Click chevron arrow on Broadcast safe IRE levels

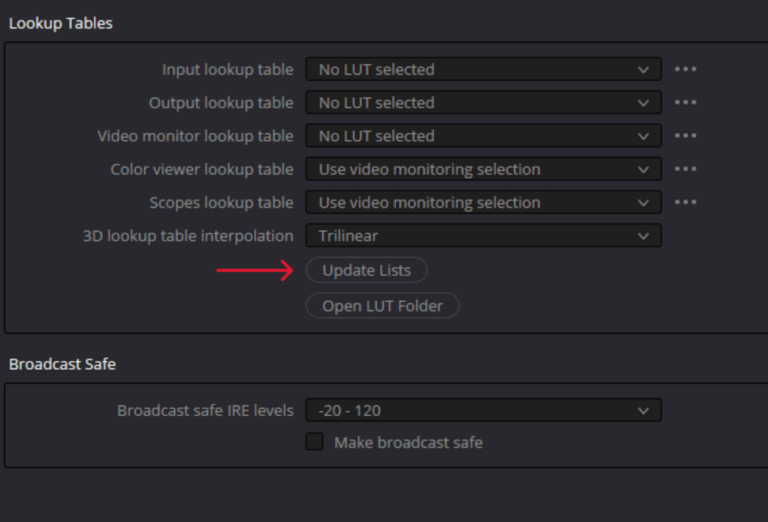[644, 411]
